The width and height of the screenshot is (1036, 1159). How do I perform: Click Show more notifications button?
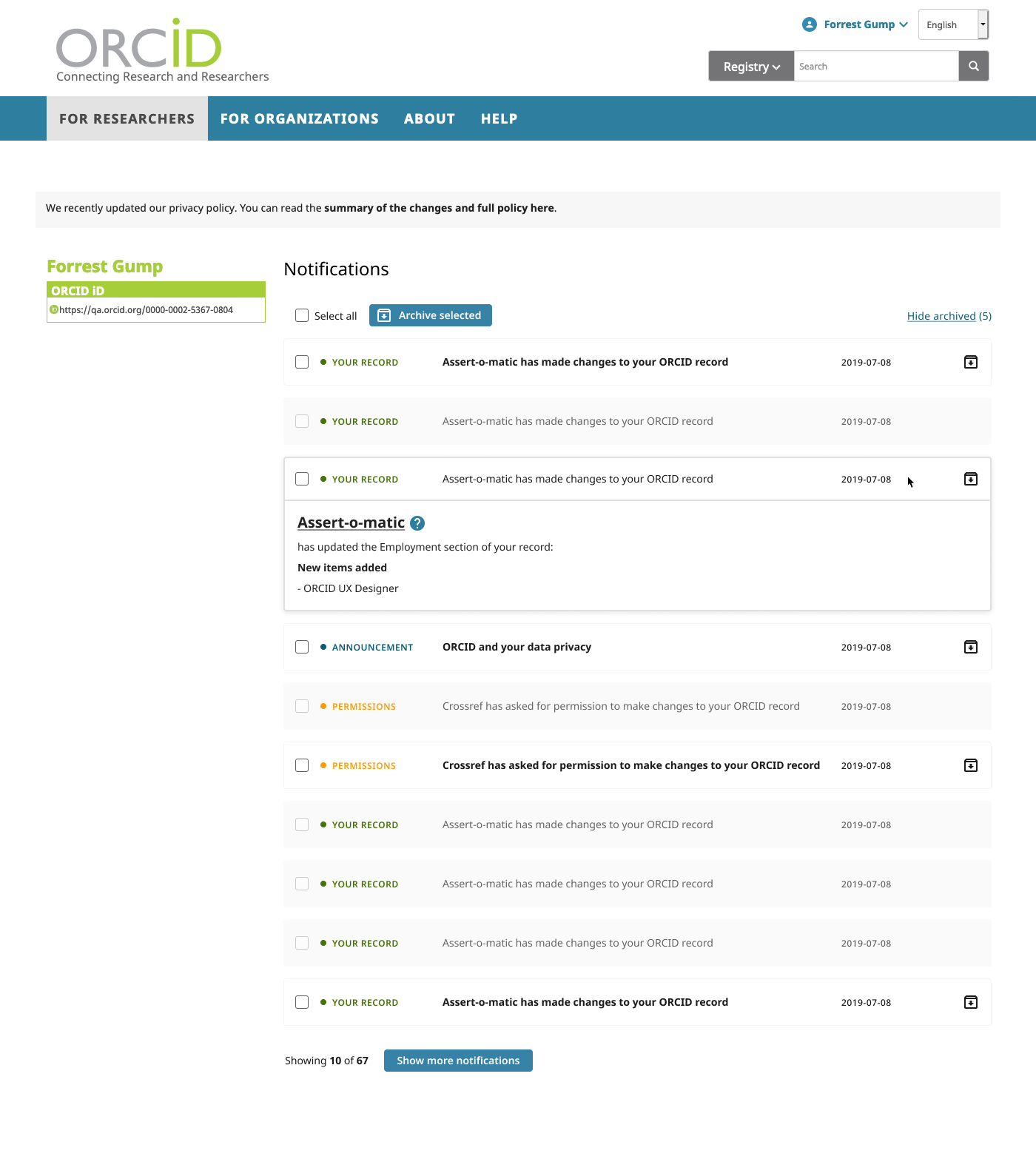click(458, 1061)
